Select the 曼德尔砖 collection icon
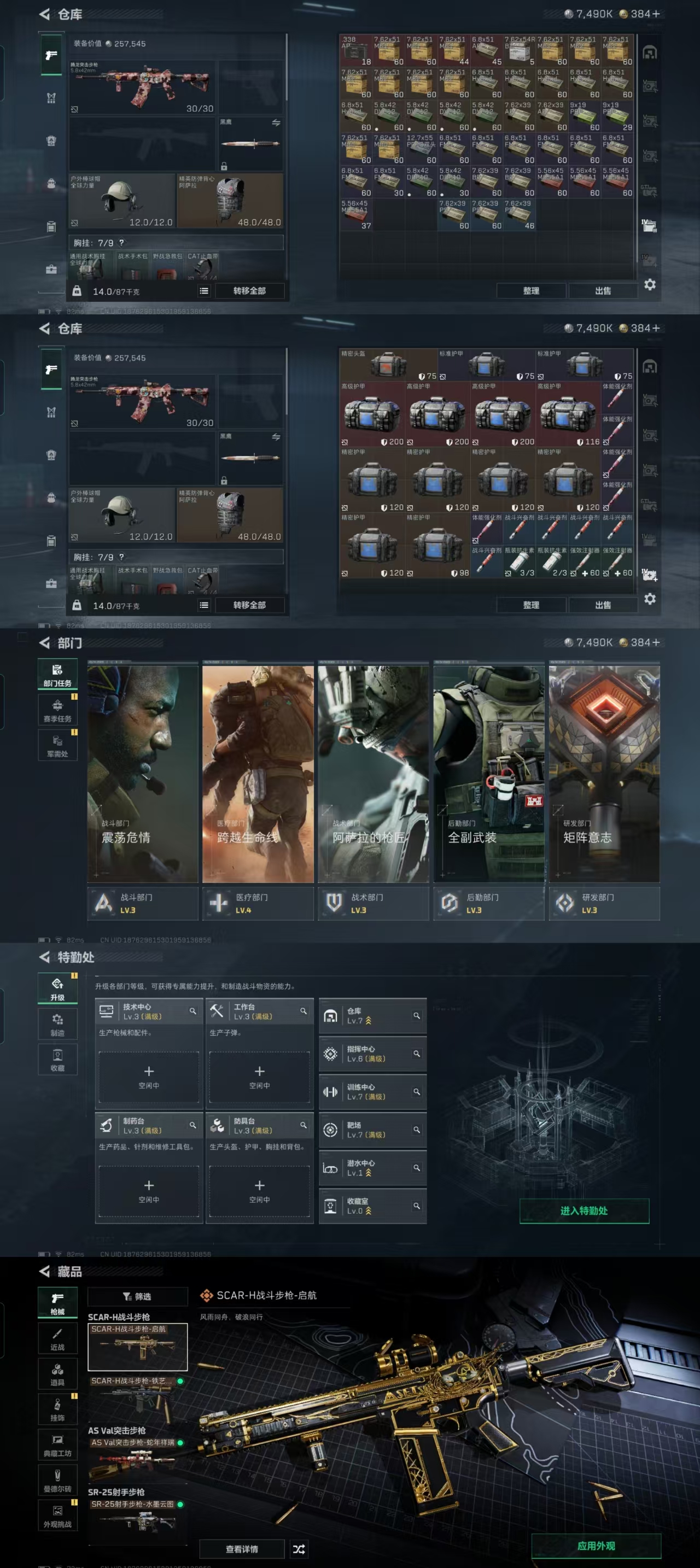 tap(57, 1480)
